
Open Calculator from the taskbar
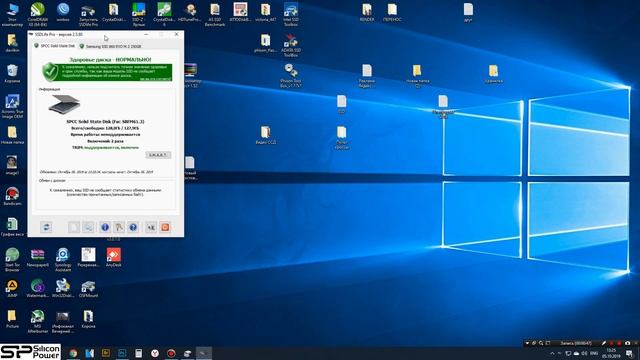(x=138, y=353)
